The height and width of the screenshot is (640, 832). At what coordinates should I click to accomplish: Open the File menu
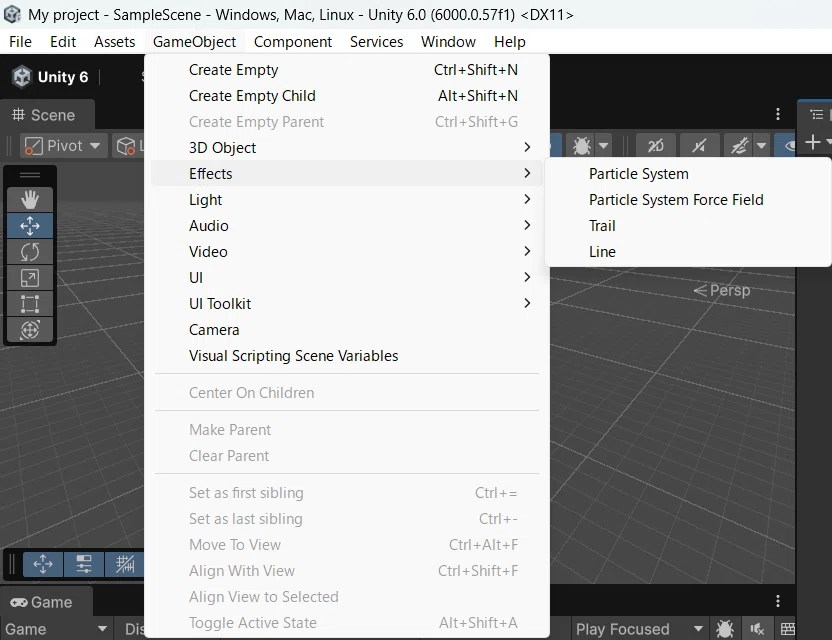point(21,42)
